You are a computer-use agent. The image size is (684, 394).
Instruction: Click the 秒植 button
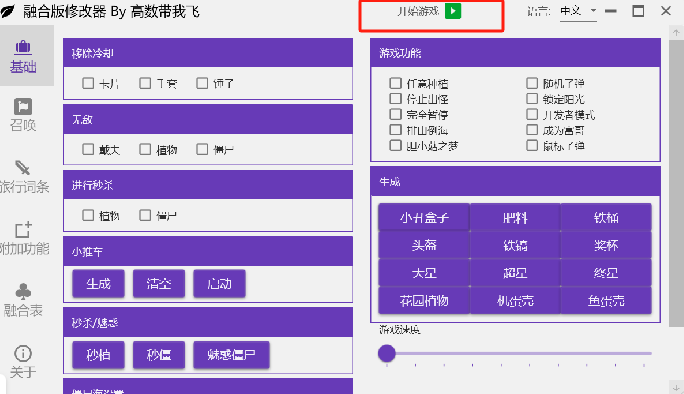98,355
